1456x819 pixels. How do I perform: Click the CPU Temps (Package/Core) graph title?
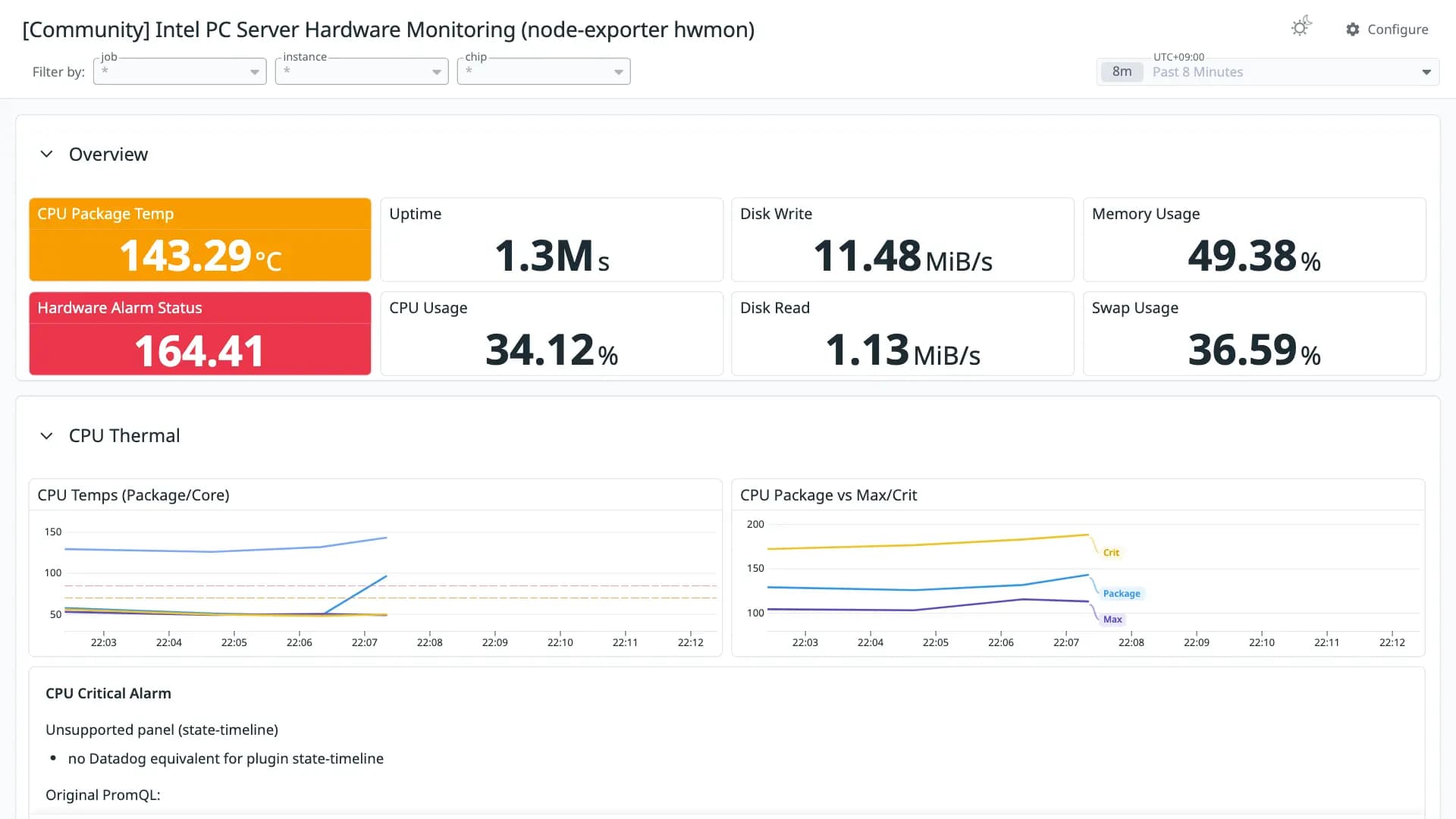coord(133,495)
